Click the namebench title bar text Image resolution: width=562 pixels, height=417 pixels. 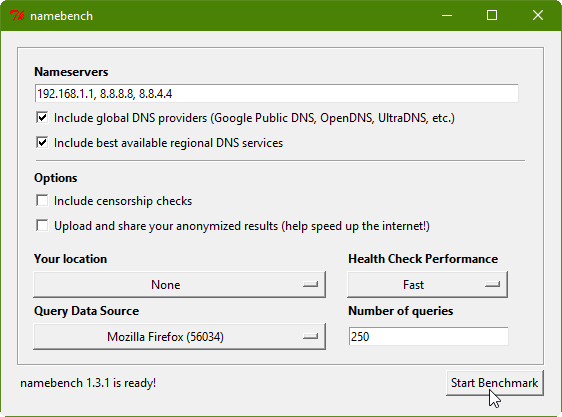[x=61, y=16]
